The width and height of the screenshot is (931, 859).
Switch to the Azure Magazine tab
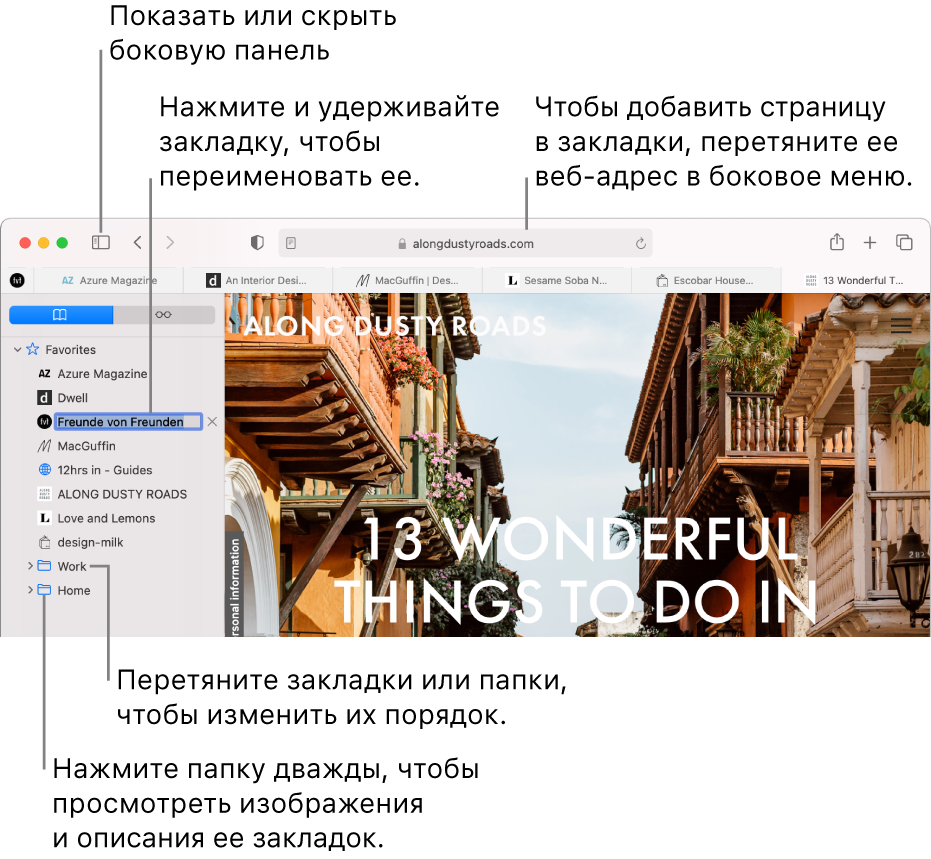click(108, 281)
